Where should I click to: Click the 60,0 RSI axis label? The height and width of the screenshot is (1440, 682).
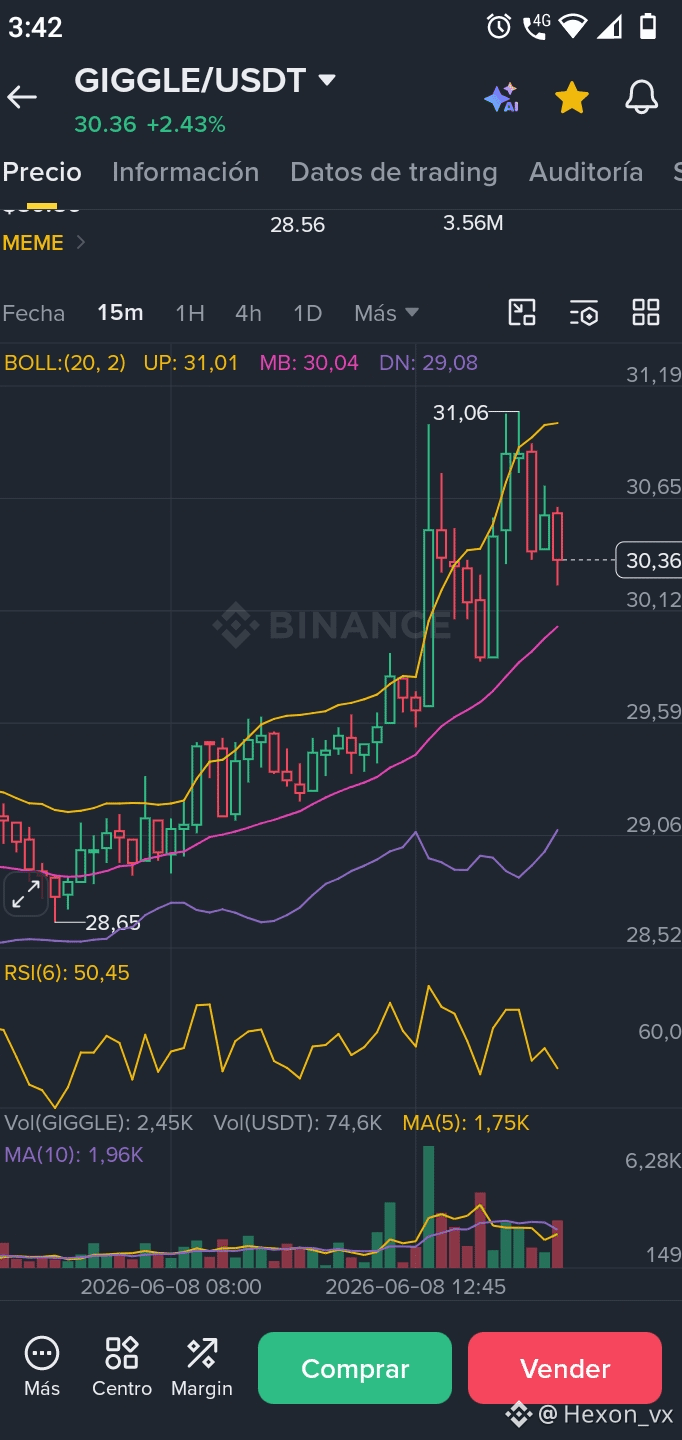click(659, 1031)
